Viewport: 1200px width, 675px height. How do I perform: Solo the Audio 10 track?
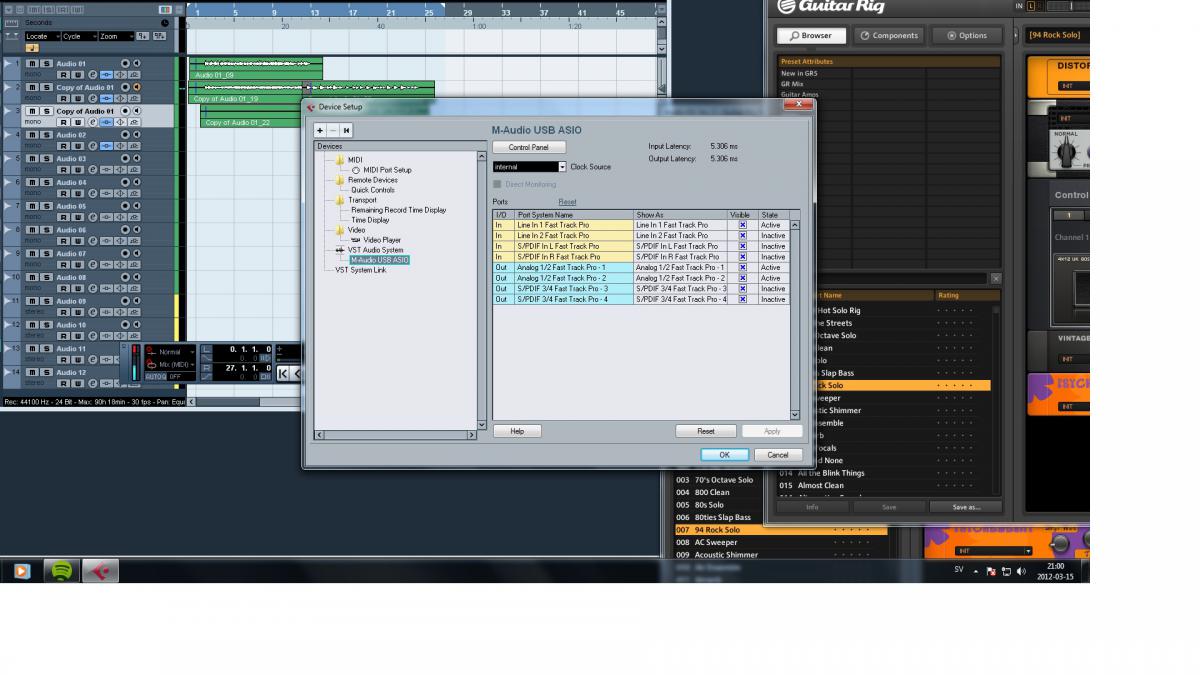(46, 325)
